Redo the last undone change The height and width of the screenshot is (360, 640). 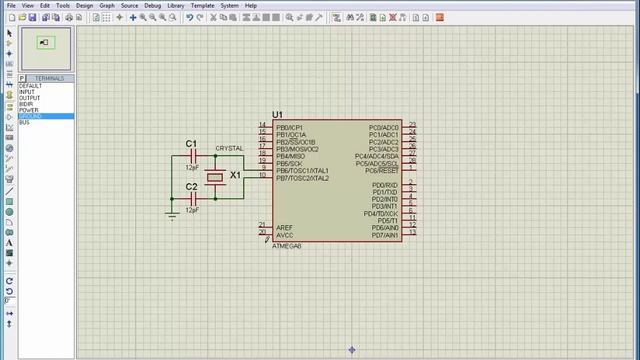coord(200,18)
